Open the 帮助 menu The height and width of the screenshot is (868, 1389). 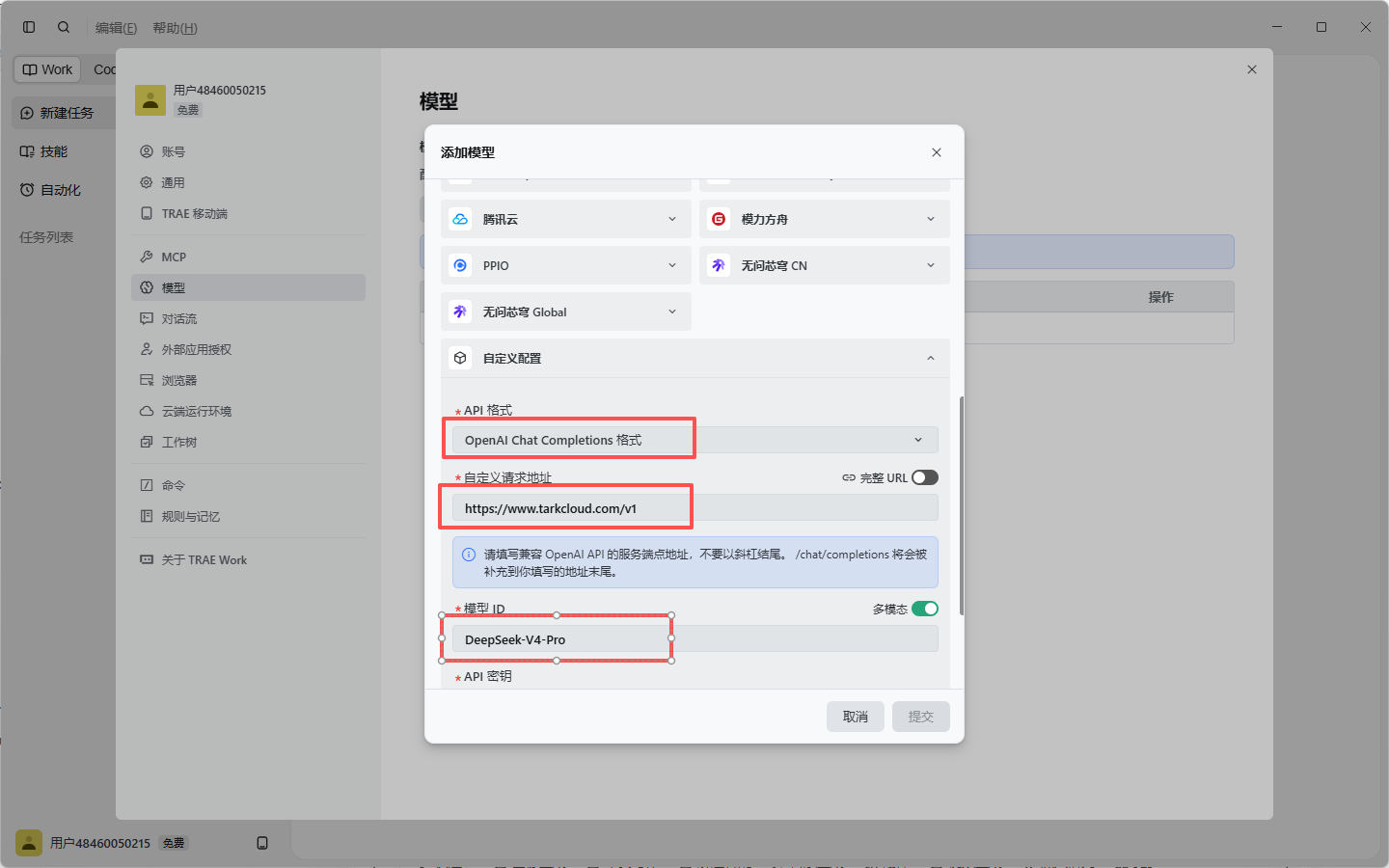175,28
